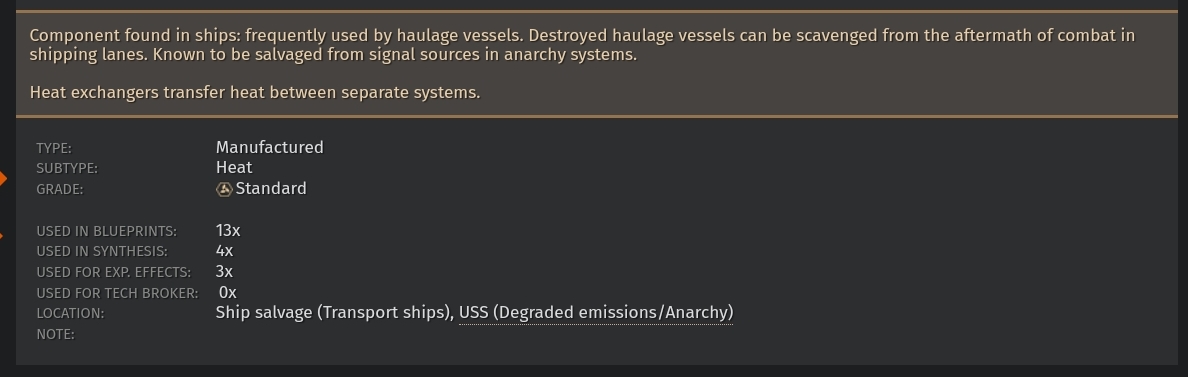Click the LOCATION label
1188x377 pixels.
pos(70,313)
